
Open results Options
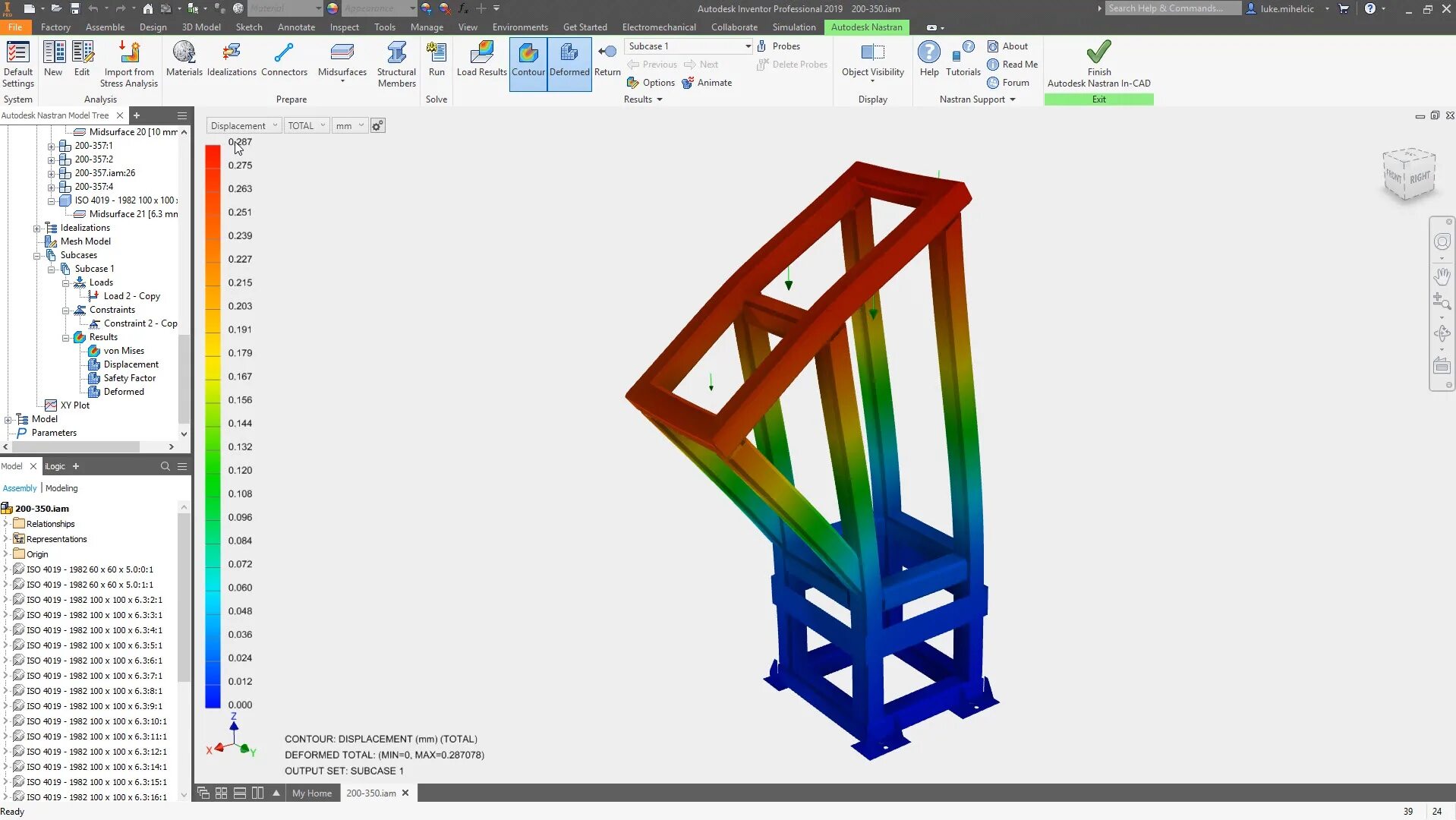(x=651, y=83)
